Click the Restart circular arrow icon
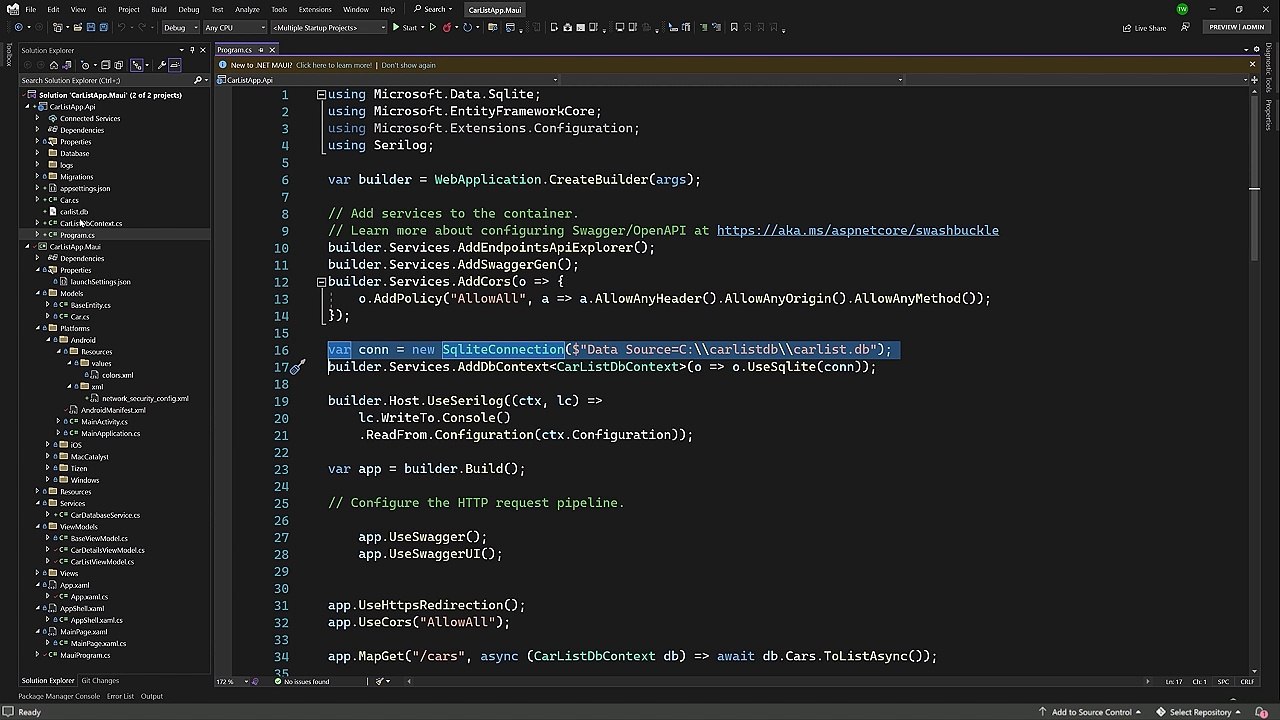Viewport: 1280px width, 720px height. click(467, 27)
